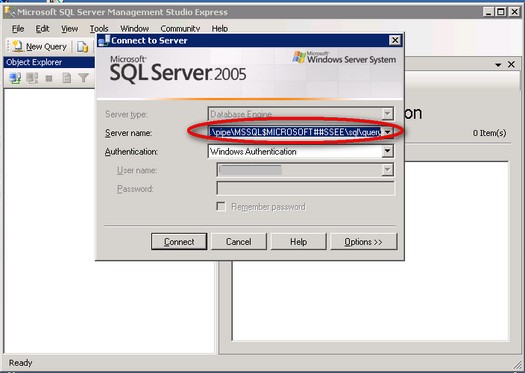Image resolution: width=525 pixels, height=373 pixels.
Task: Open the Tools menu
Action: (x=99, y=29)
